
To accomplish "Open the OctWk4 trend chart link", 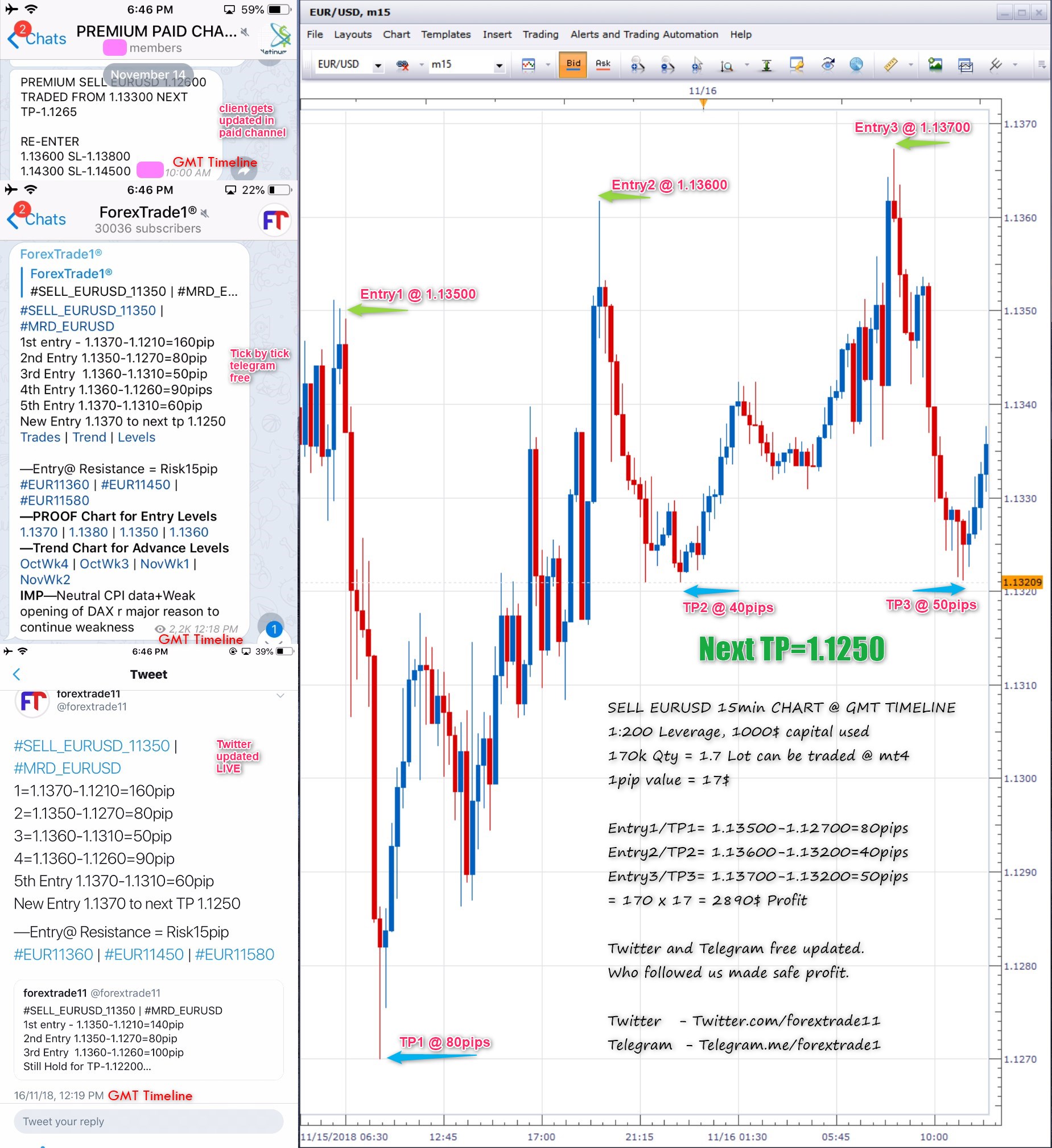I will (x=44, y=564).
